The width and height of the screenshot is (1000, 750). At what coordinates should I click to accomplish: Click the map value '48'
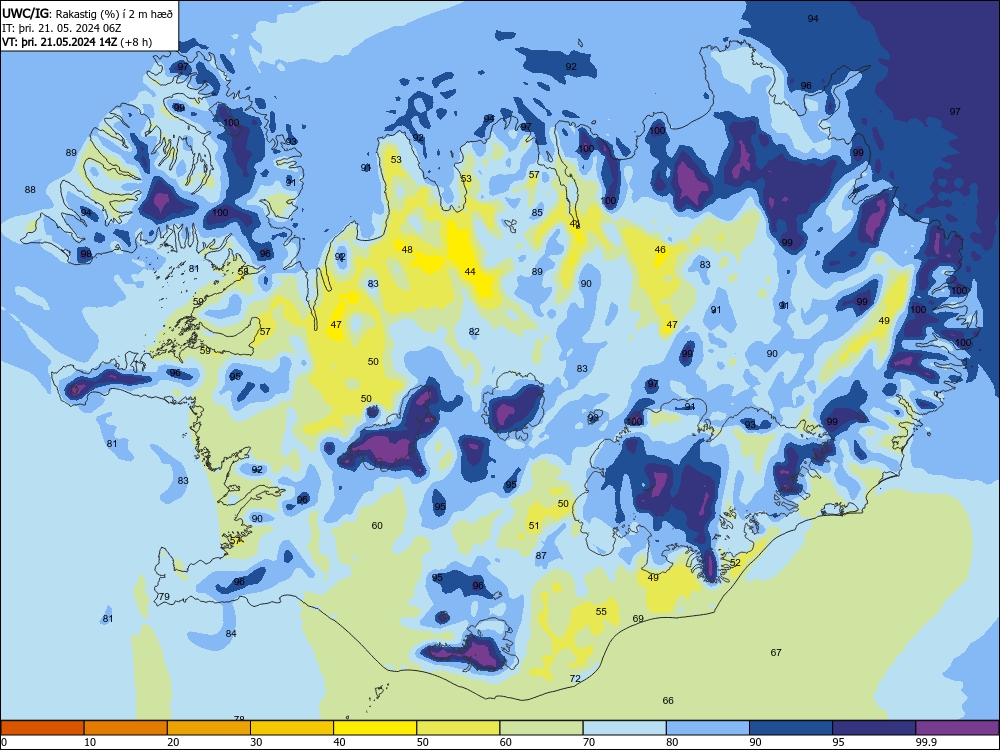click(407, 249)
